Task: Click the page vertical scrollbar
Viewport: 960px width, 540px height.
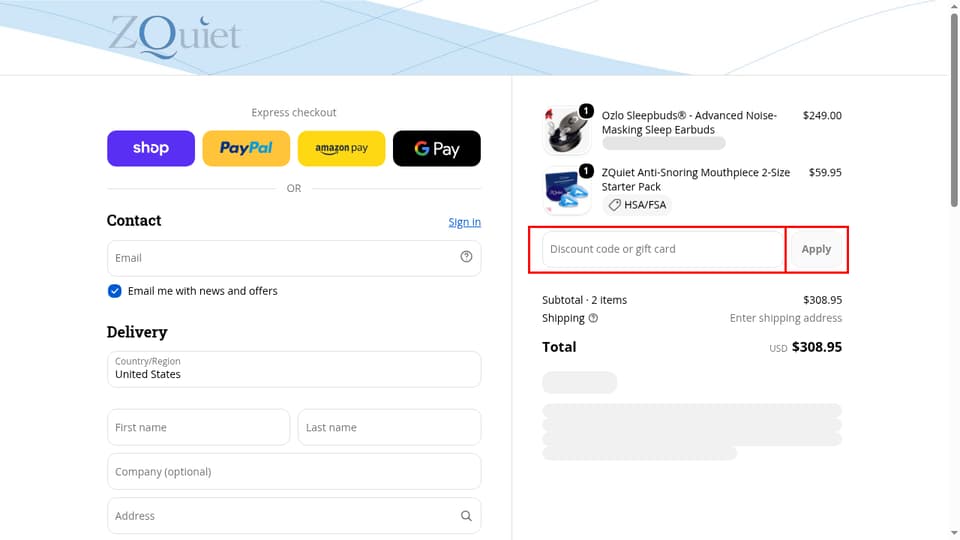Action: tap(954, 110)
